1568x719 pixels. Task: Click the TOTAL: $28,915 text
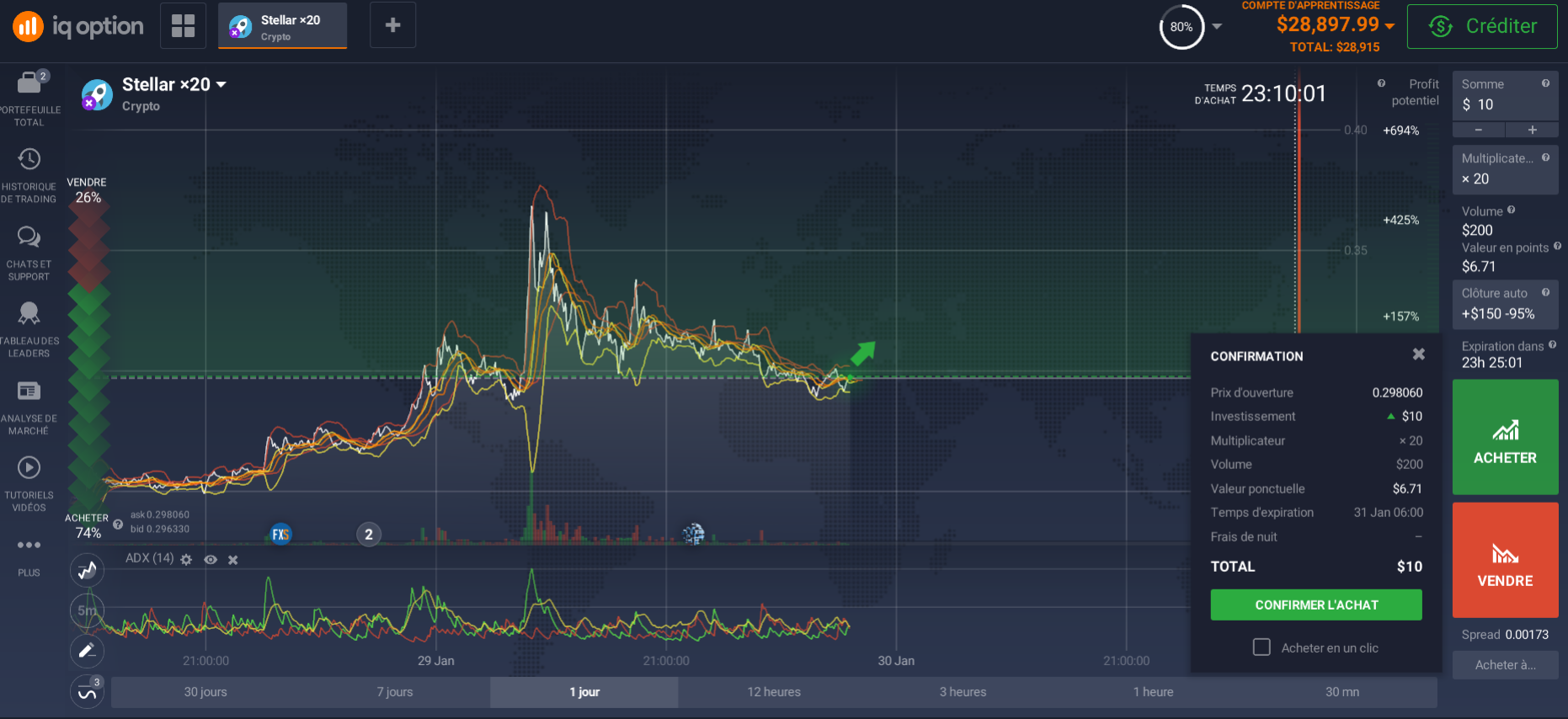click(x=1335, y=47)
